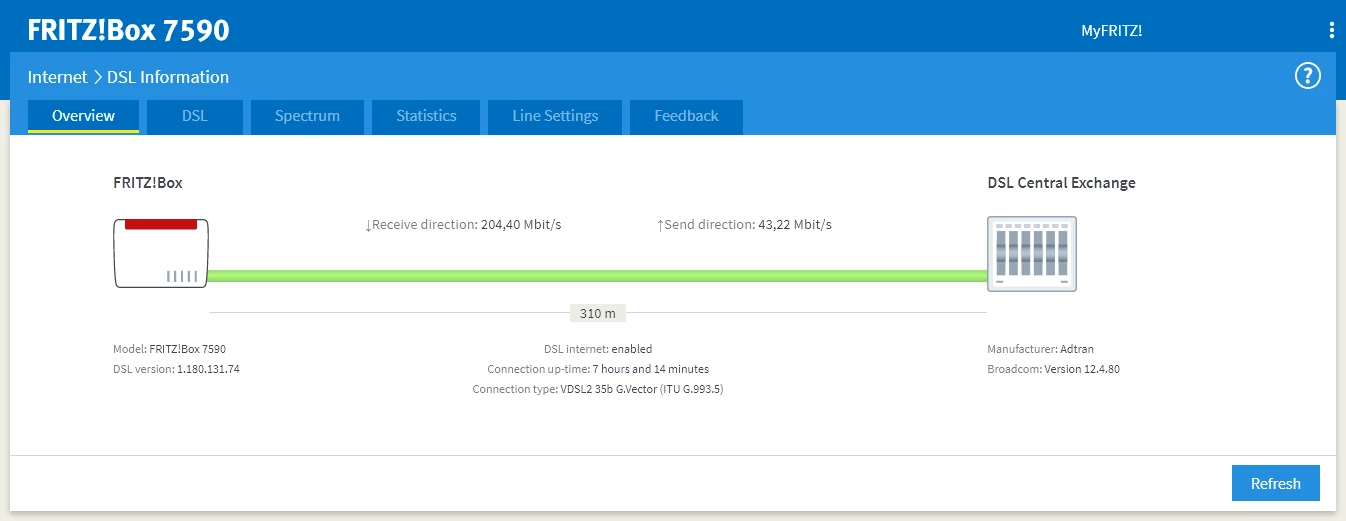1346x521 pixels.
Task: Click the FRITZ!Box 7590 logo title
Action: (x=128, y=30)
